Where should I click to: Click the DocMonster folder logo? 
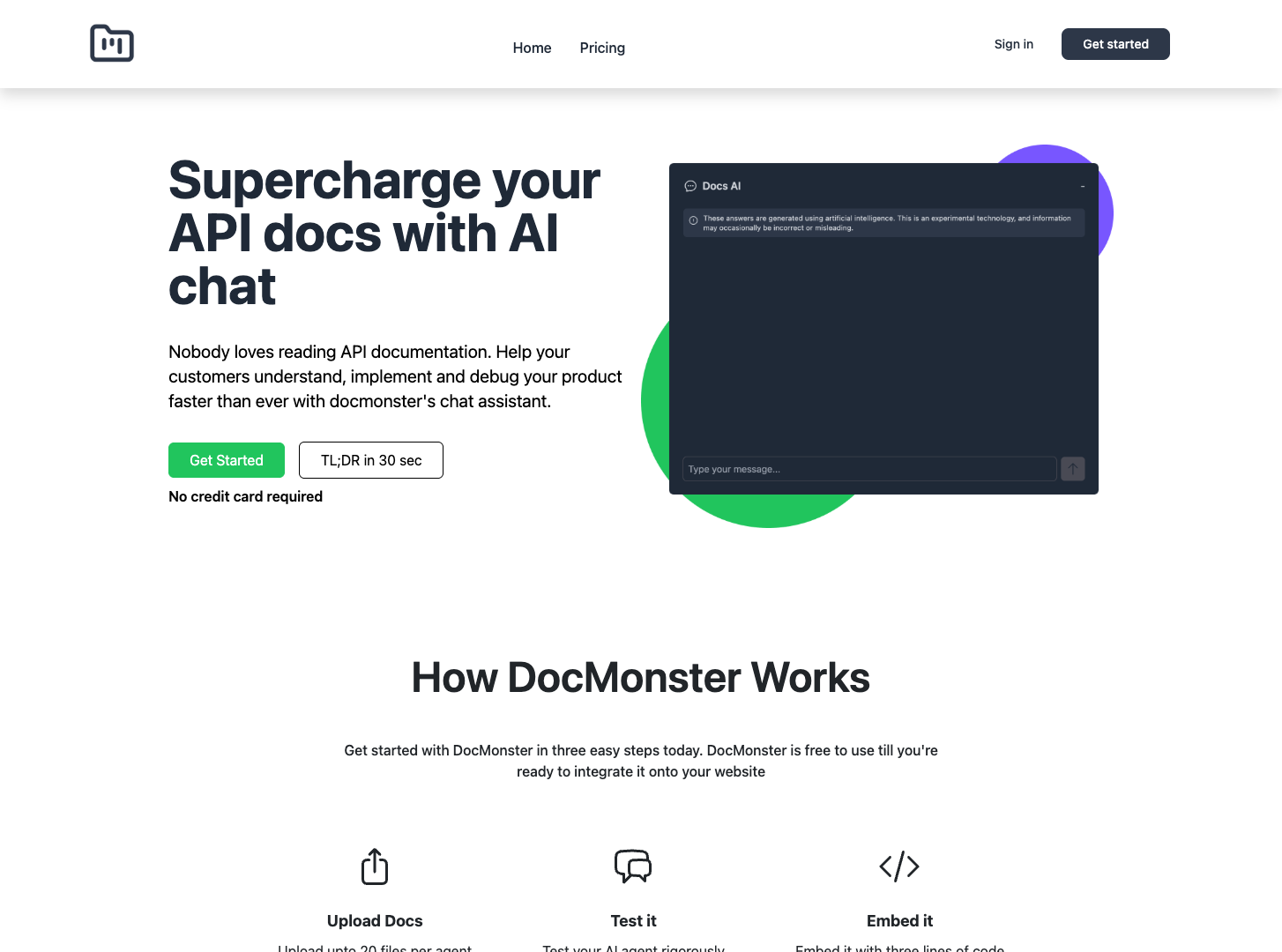point(112,42)
